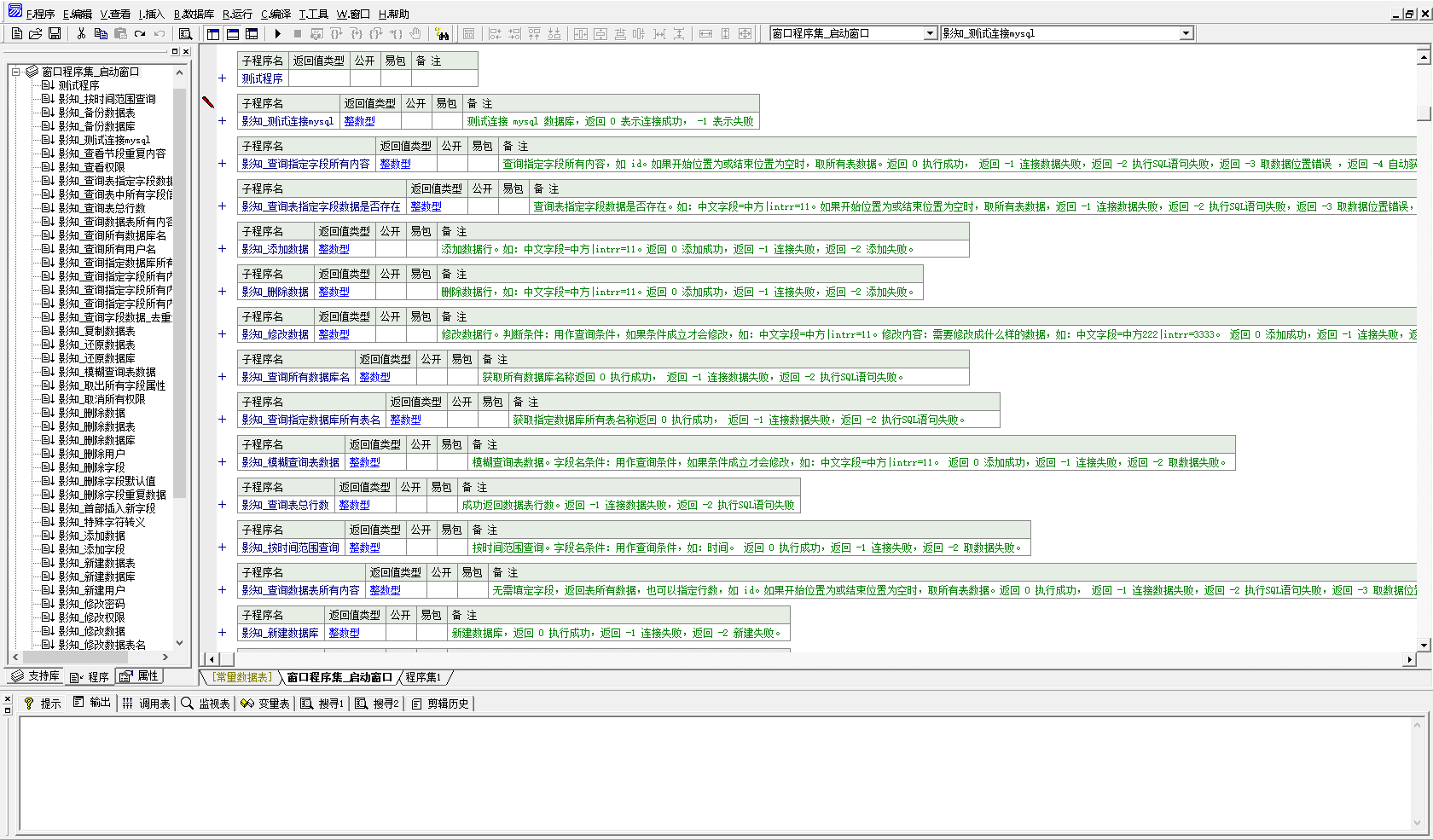Open the 变量表 panel tab
Viewport: 1433px width, 840px height.
click(265, 704)
